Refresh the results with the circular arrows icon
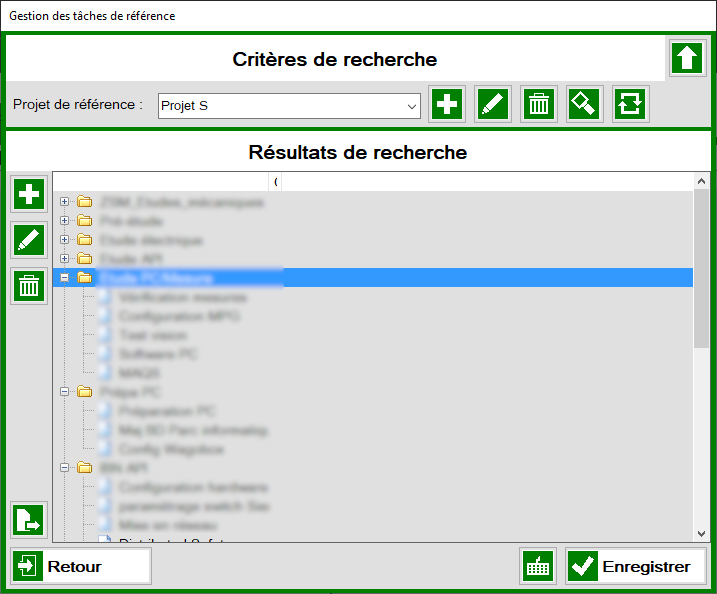 [x=631, y=104]
